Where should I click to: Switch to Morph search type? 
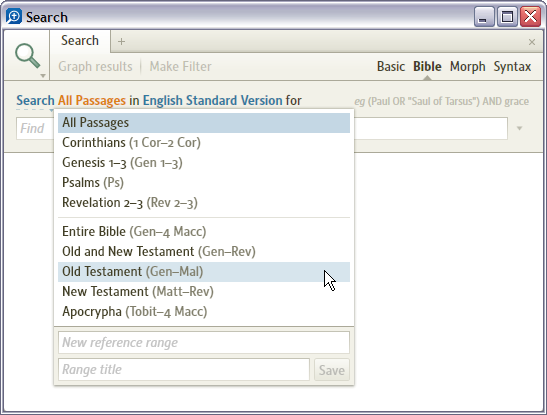coord(467,66)
